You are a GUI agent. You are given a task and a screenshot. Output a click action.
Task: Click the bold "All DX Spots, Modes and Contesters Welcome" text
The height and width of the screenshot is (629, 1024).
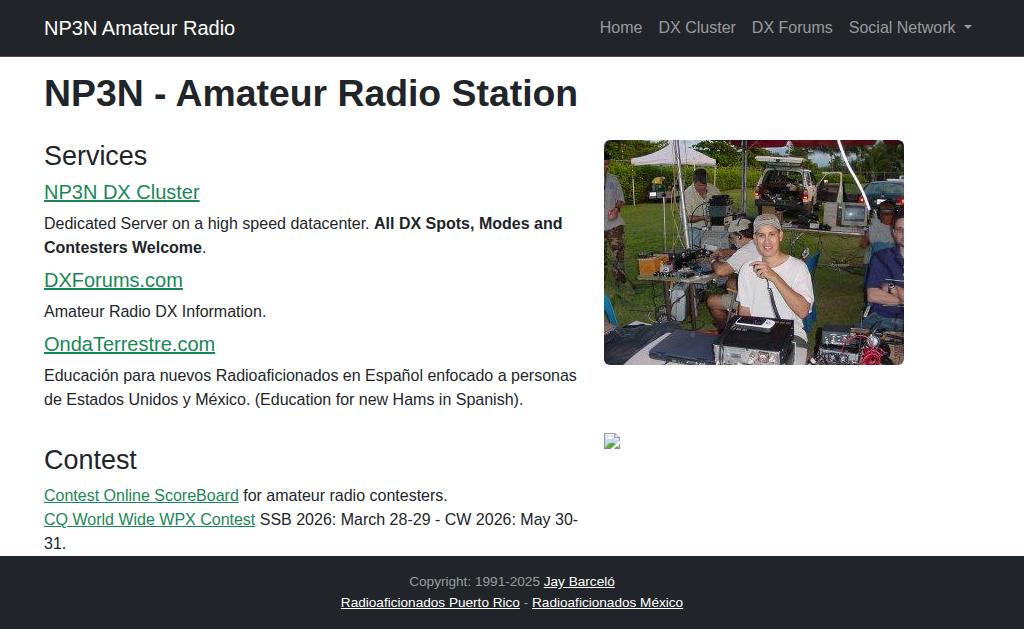(x=303, y=235)
